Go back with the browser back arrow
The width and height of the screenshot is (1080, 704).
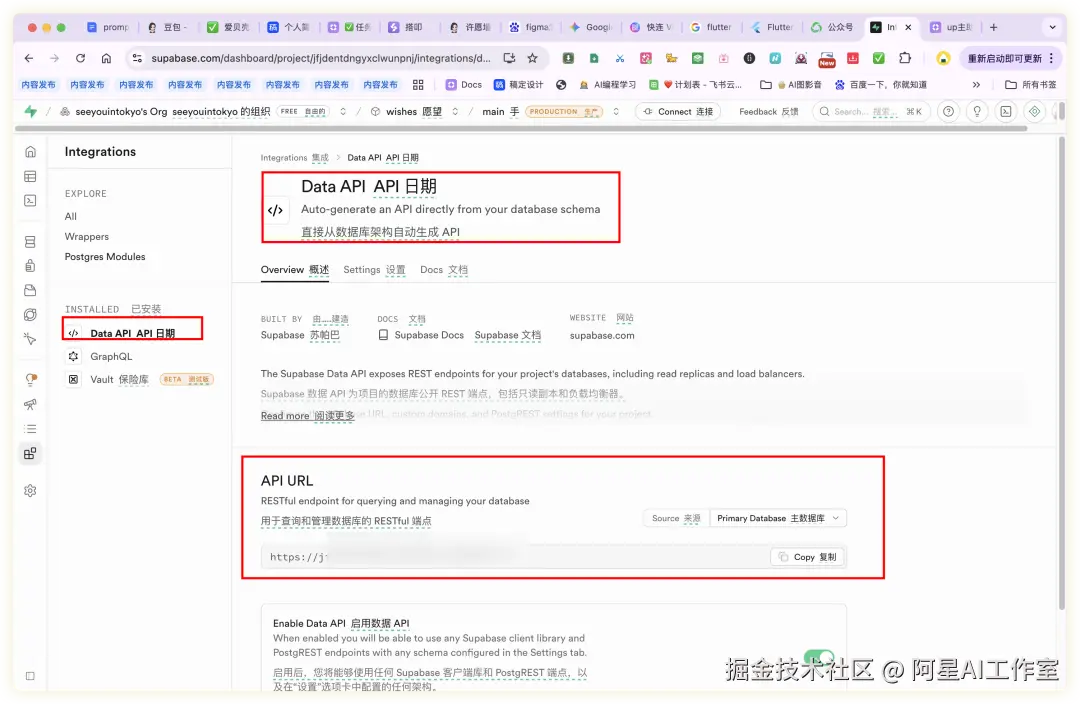click(x=28, y=59)
